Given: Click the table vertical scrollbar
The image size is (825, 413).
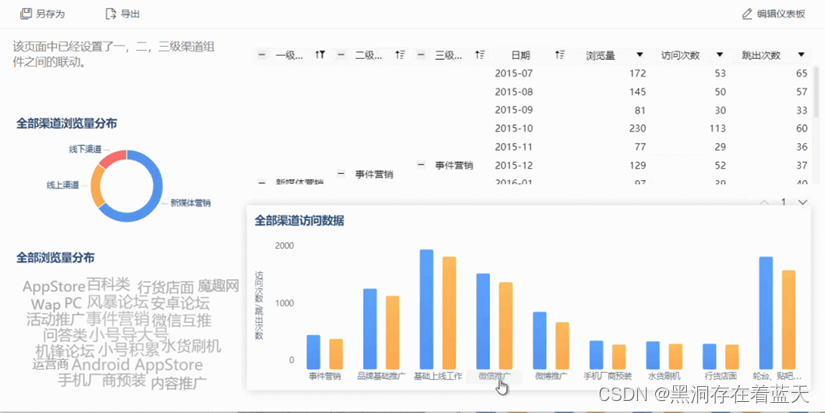Looking at the screenshot, I should [x=817, y=92].
